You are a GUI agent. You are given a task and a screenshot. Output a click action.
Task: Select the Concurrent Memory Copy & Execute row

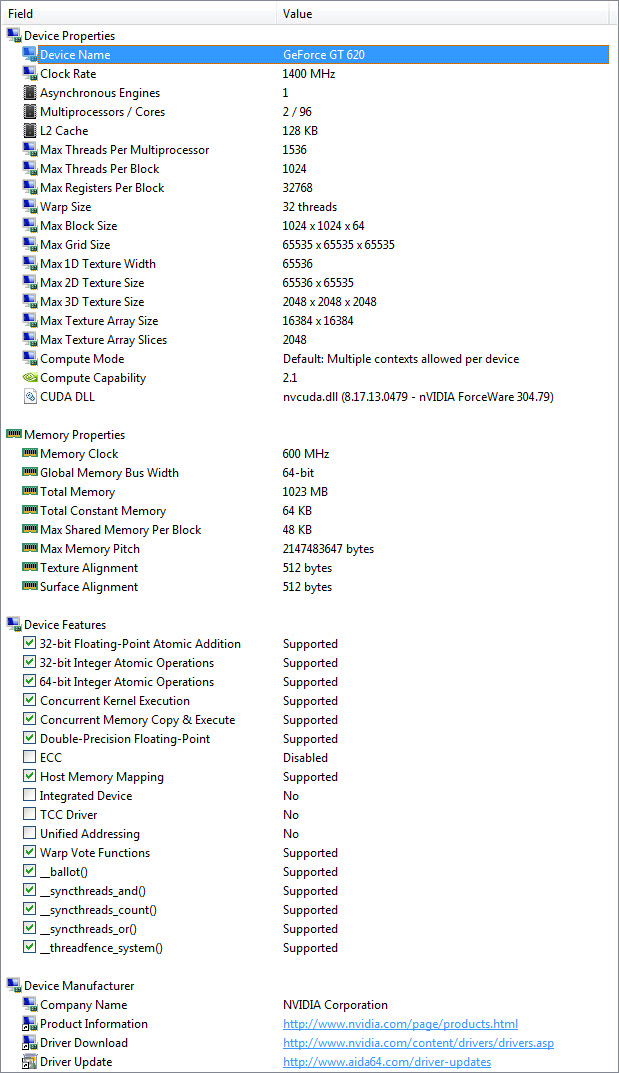point(306,720)
